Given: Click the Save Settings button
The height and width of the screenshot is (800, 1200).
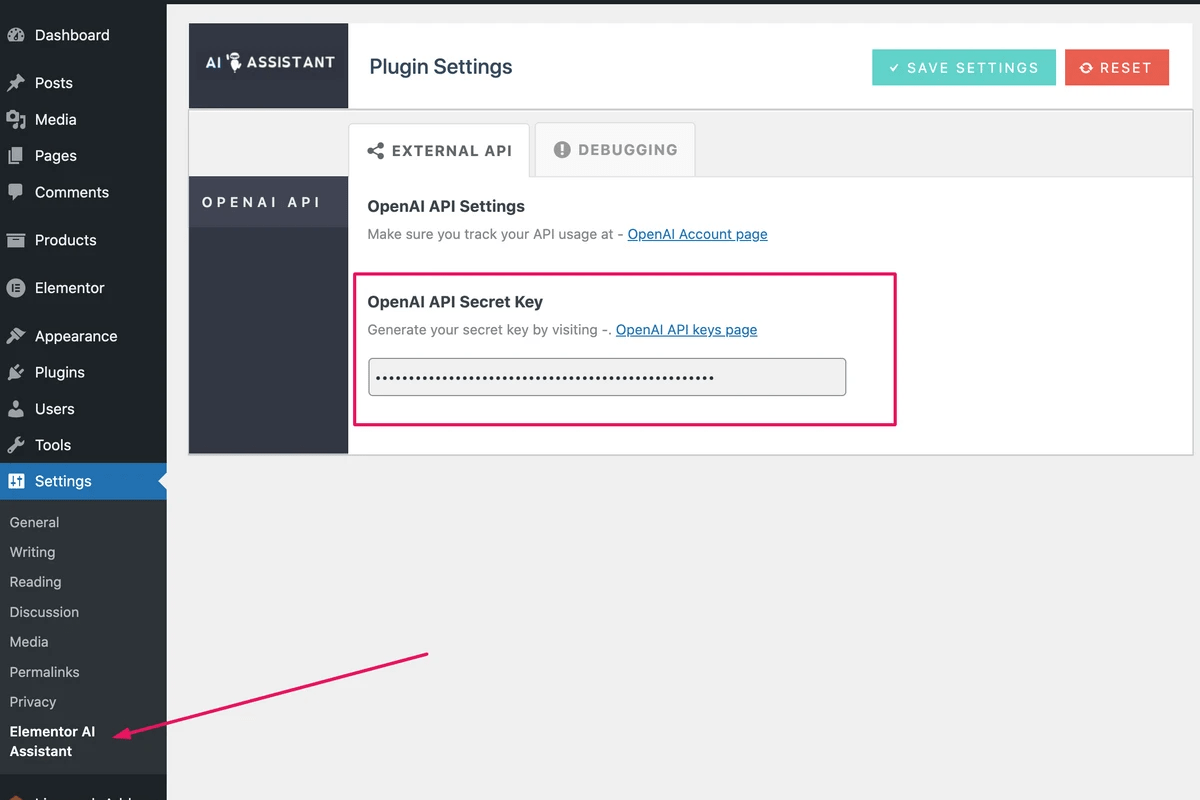Looking at the screenshot, I should (x=964, y=67).
